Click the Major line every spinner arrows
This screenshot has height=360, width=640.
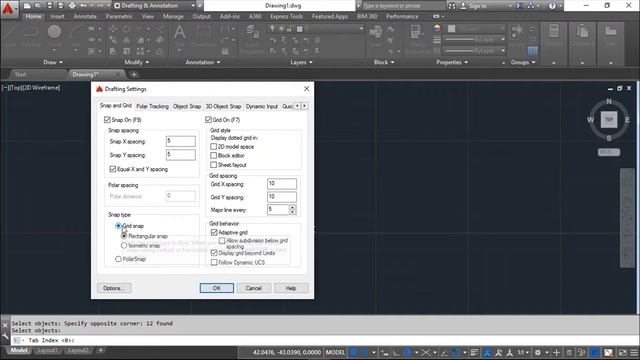(x=292, y=210)
